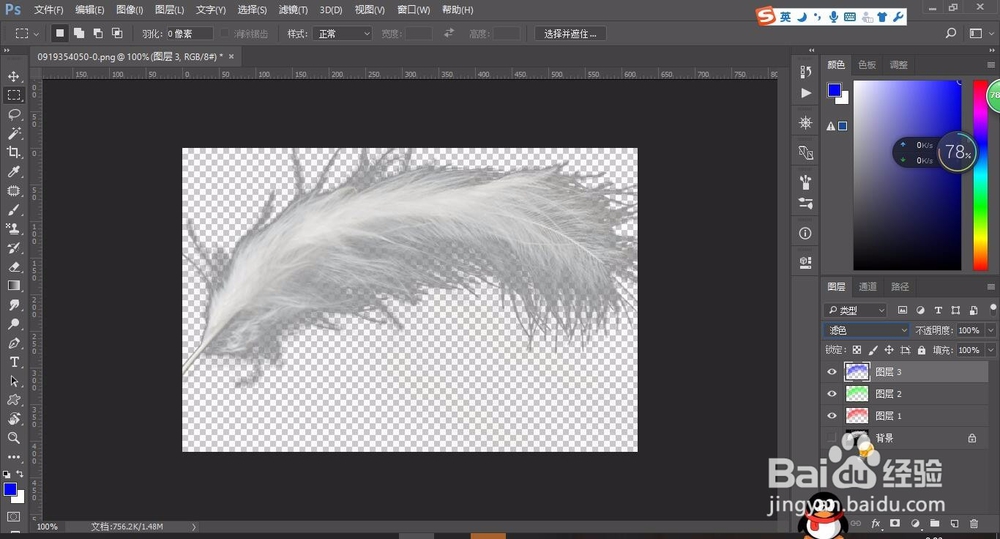The height and width of the screenshot is (539, 1000).
Task: Toggle the 消除锯齿 anti-alias checkbox
Action: (x=224, y=33)
